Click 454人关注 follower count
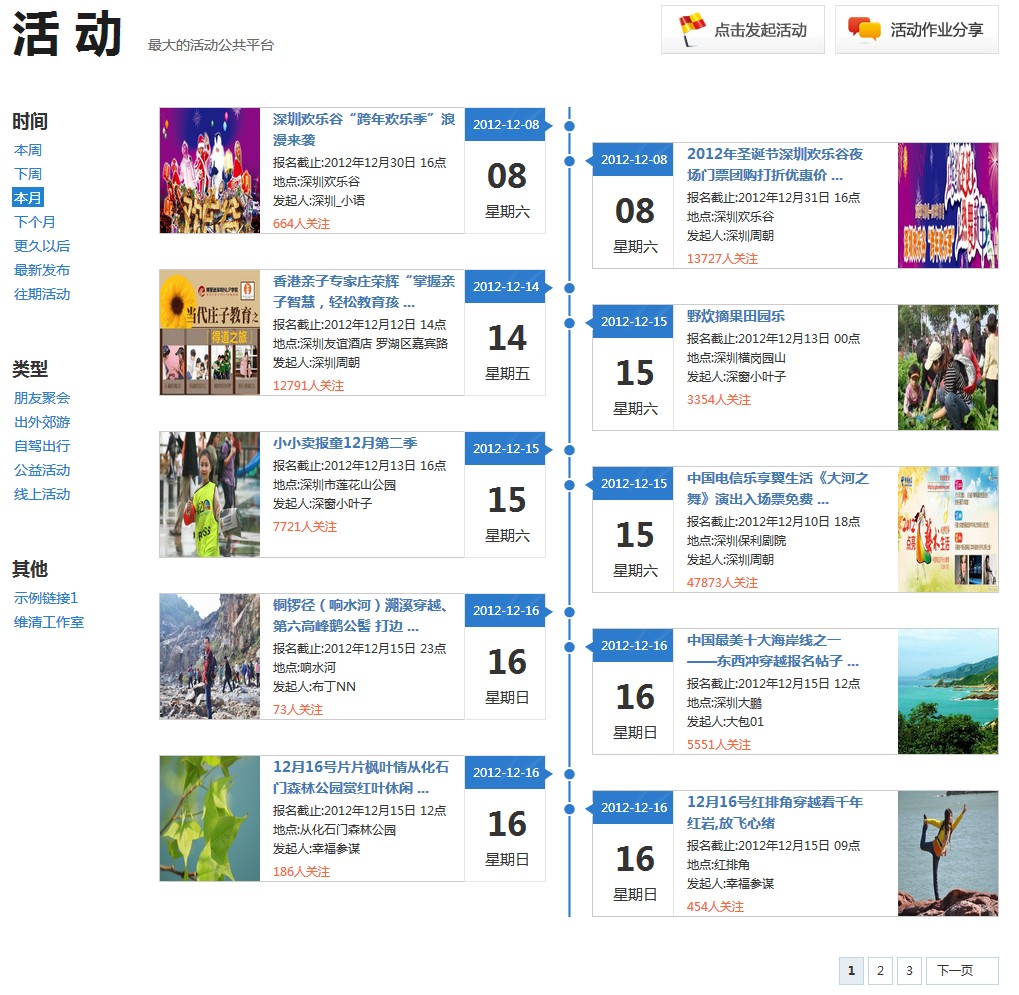This screenshot has height=995, width=1019. pos(715,907)
